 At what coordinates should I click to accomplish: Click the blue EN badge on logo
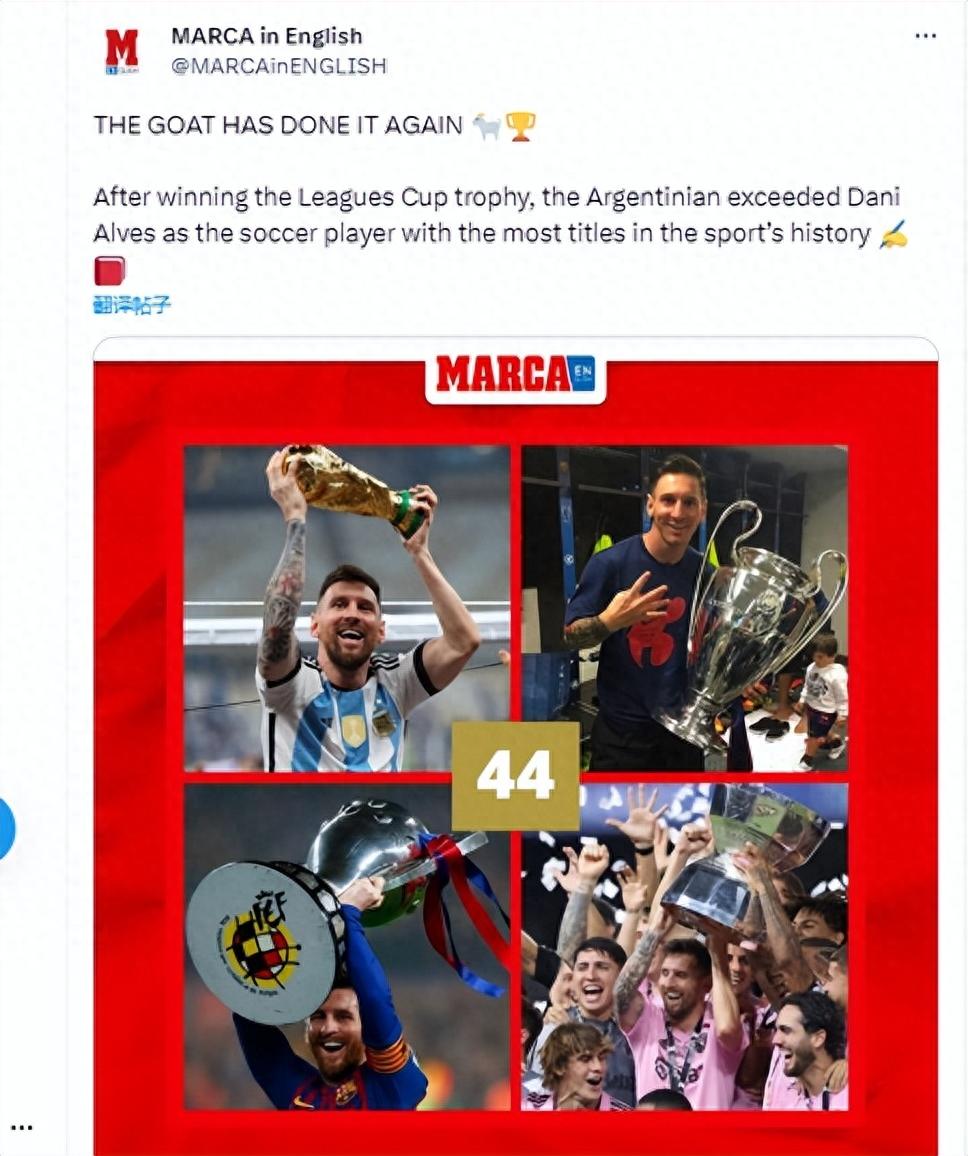pyautogui.click(x=582, y=373)
